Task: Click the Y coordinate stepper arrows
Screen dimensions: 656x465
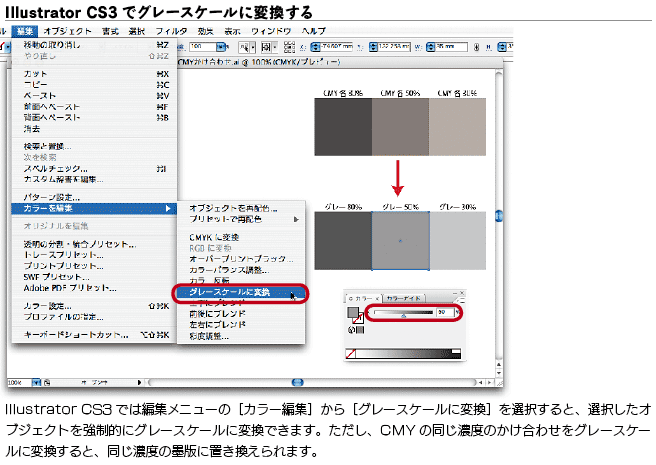Action: coord(374,47)
